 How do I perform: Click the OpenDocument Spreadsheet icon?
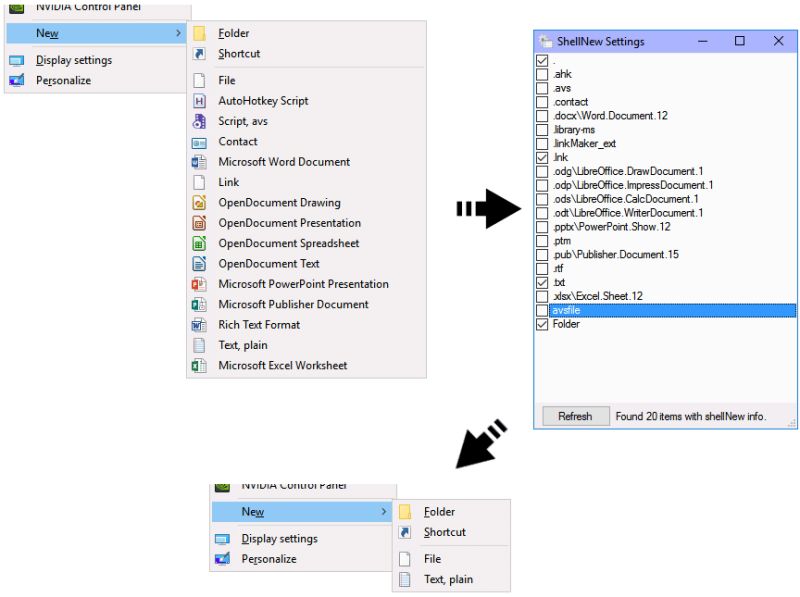pyautogui.click(x=199, y=243)
